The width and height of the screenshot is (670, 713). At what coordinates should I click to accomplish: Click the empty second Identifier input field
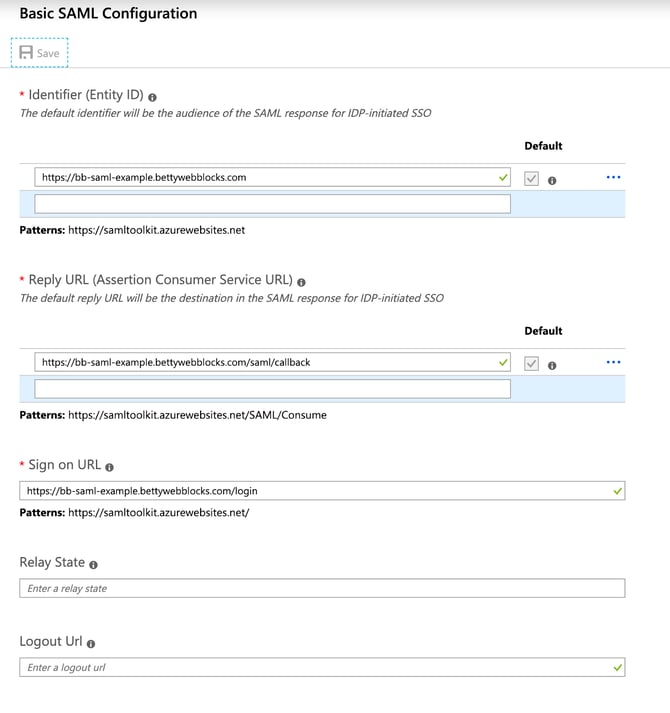pyautogui.click(x=272, y=204)
